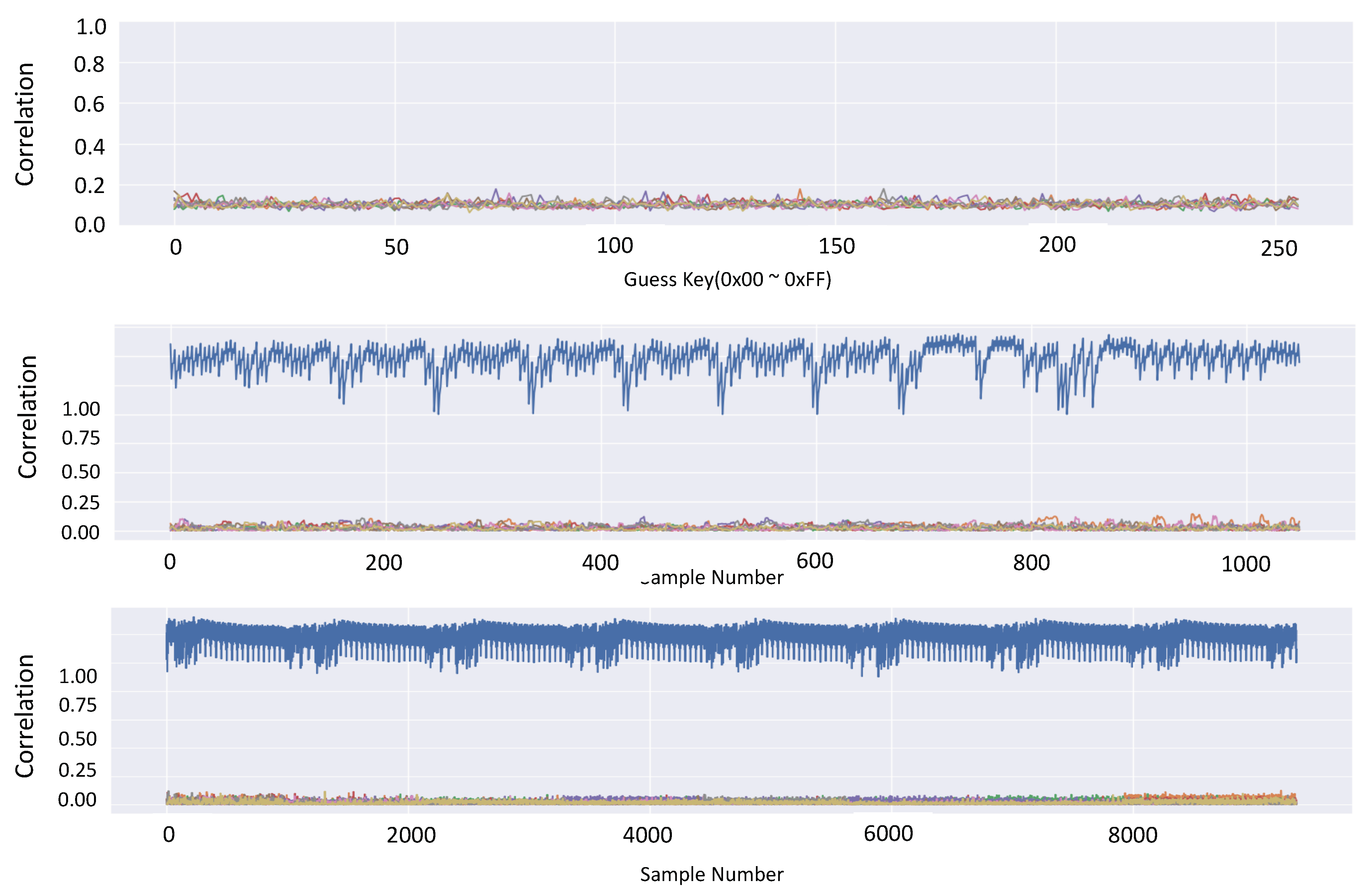
Task: Click '0.00' tick on the 8000-sample plot
Action: coord(78,800)
